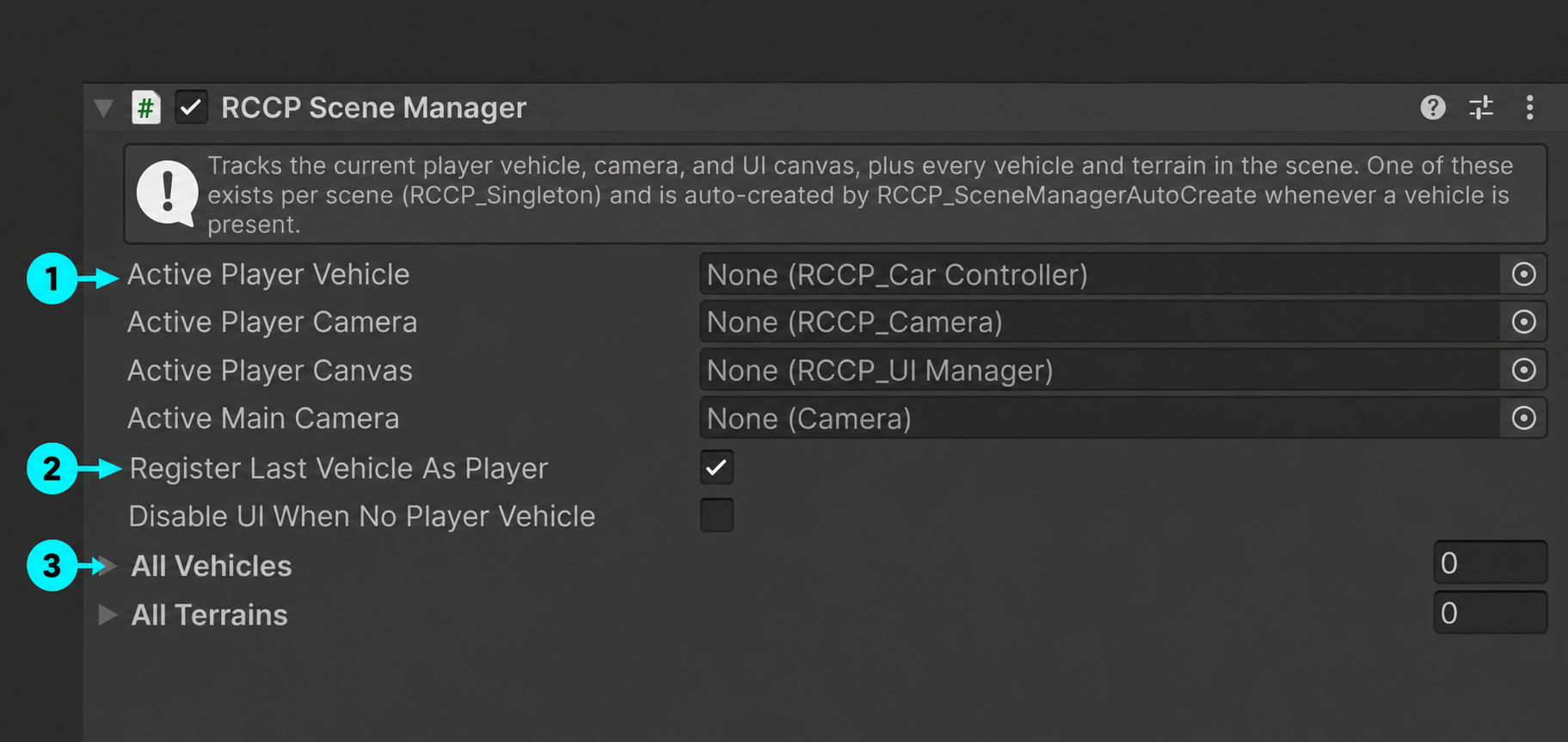Click the Active Player Vehicle object field
Screen dimensions: 1568x742
pyautogui.click(x=1123, y=274)
